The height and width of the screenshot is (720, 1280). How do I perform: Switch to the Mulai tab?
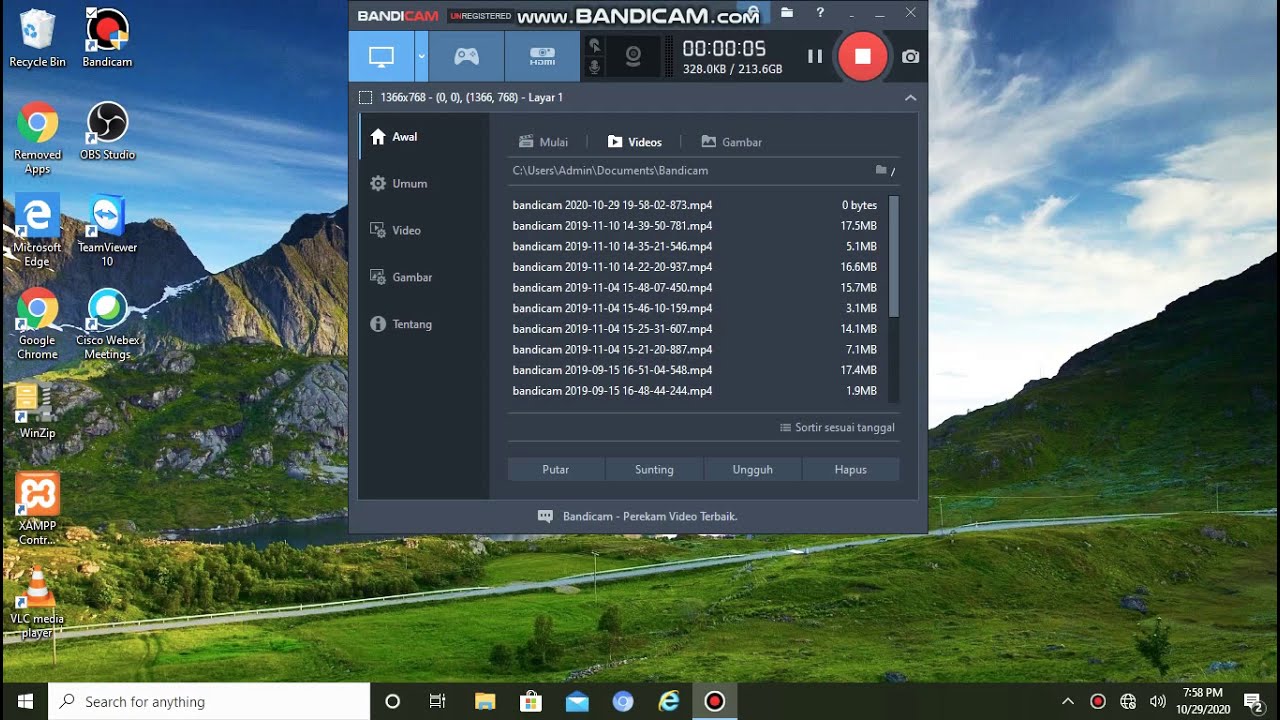544,142
